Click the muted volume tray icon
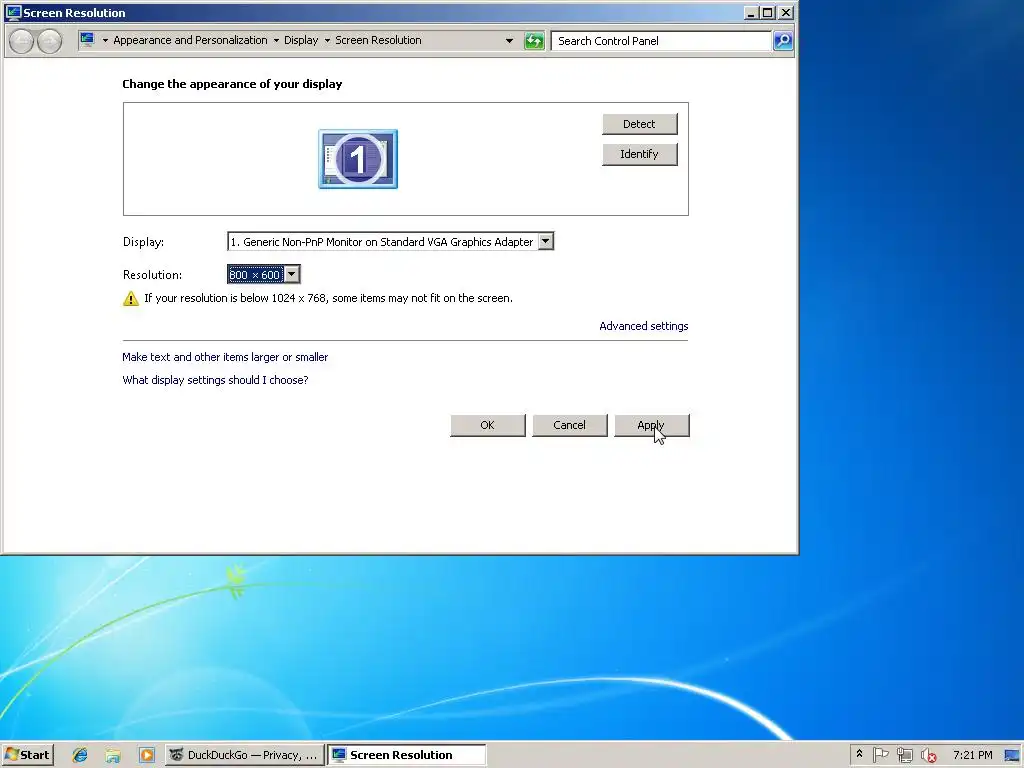 tap(928, 756)
